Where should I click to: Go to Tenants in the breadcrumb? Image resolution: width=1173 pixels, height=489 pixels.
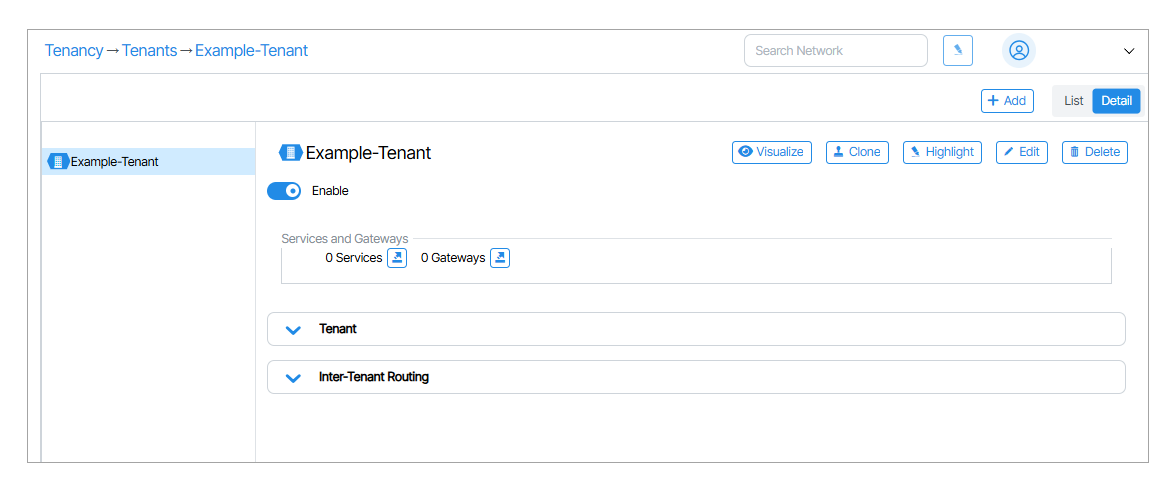coord(149,50)
